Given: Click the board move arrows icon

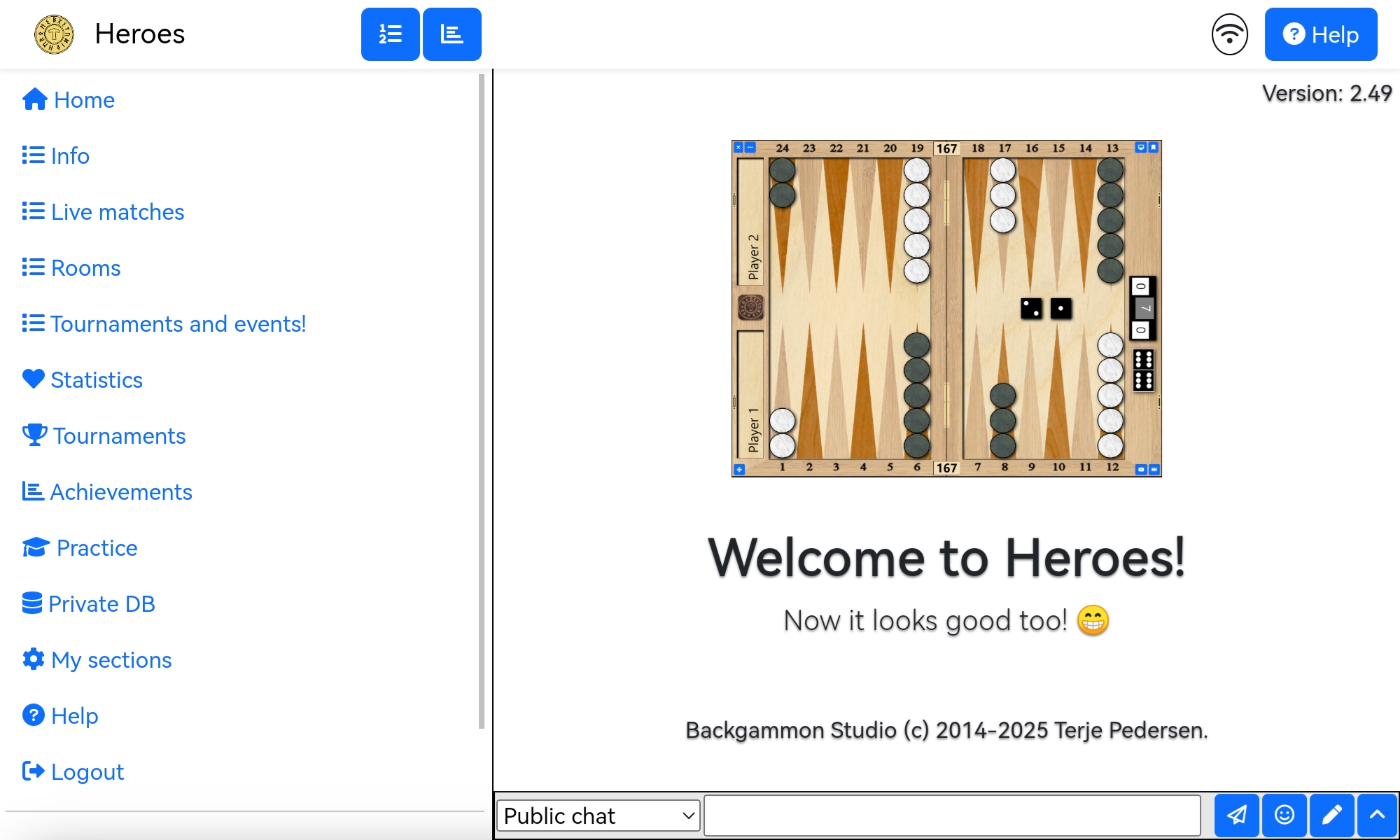Looking at the screenshot, I should click(x=739, y=469).
